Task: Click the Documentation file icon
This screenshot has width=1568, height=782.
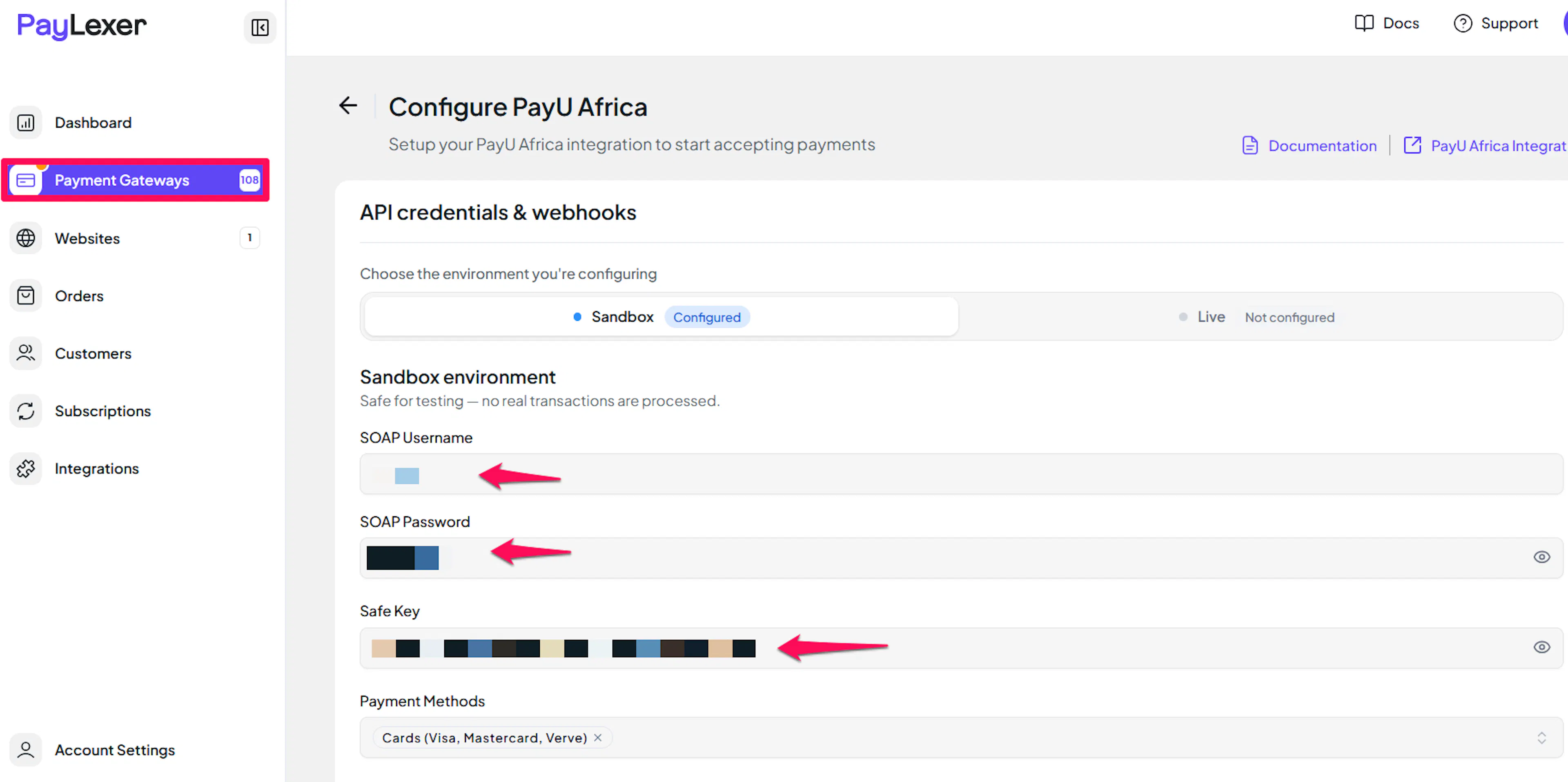Action: point(1249,145)
